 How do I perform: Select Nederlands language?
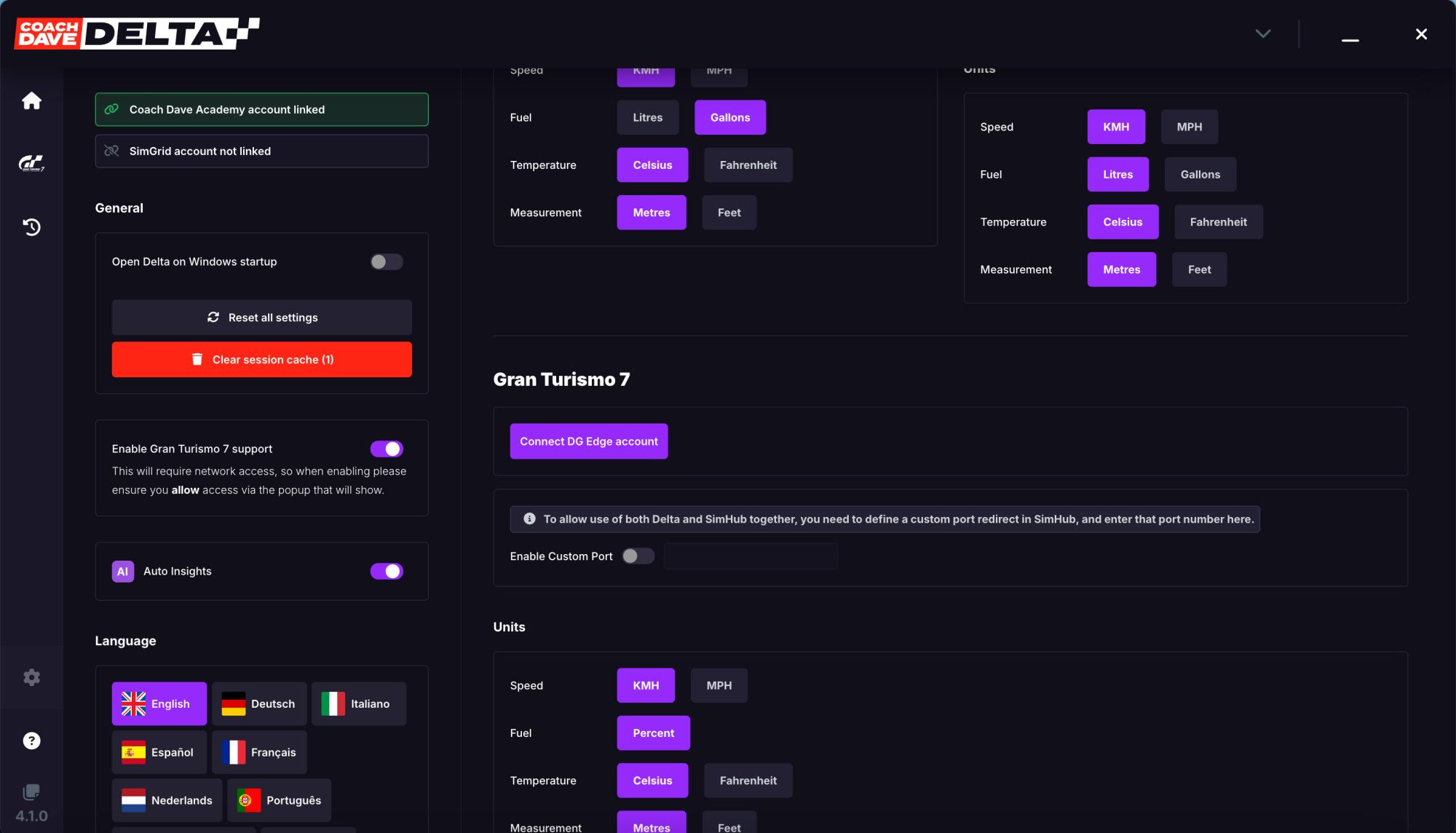point(167,800)
